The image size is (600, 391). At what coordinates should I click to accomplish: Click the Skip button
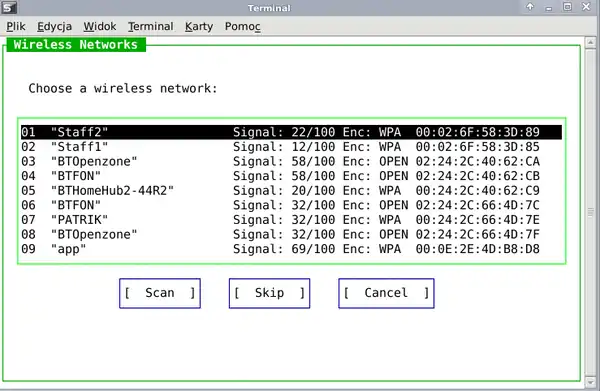tap(269, 293)
